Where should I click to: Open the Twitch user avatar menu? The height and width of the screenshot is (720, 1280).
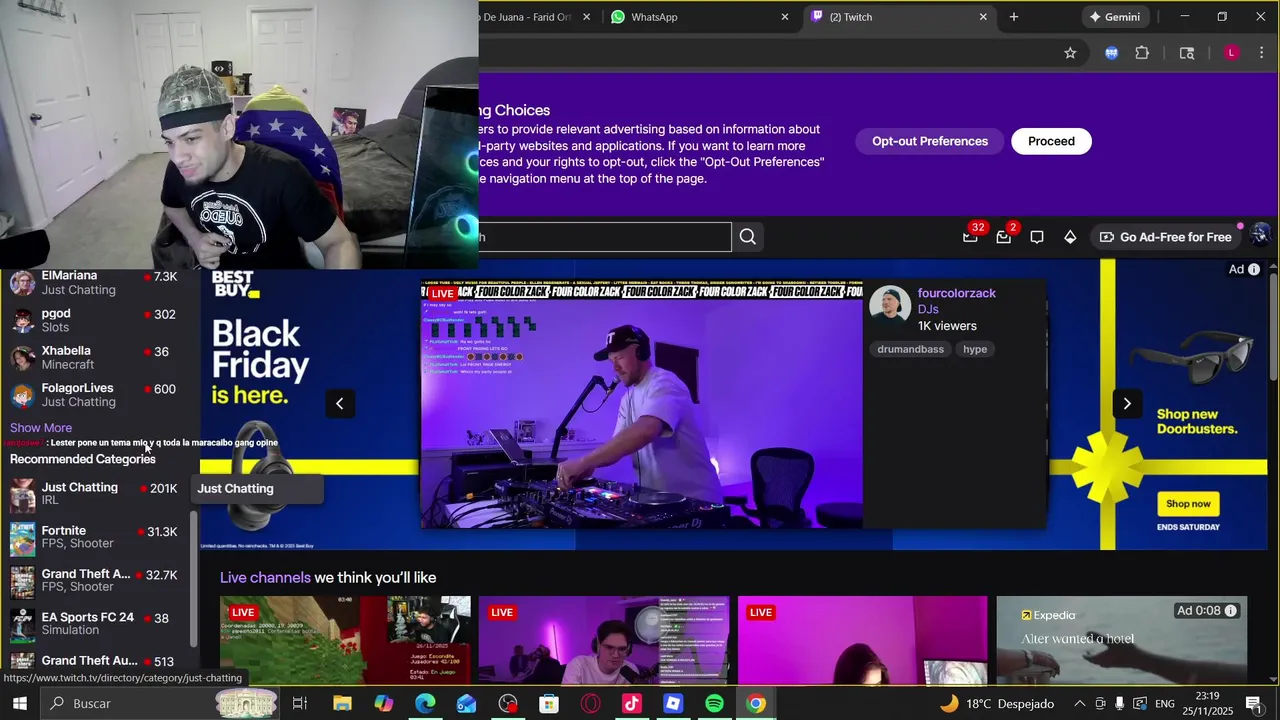1260,235
